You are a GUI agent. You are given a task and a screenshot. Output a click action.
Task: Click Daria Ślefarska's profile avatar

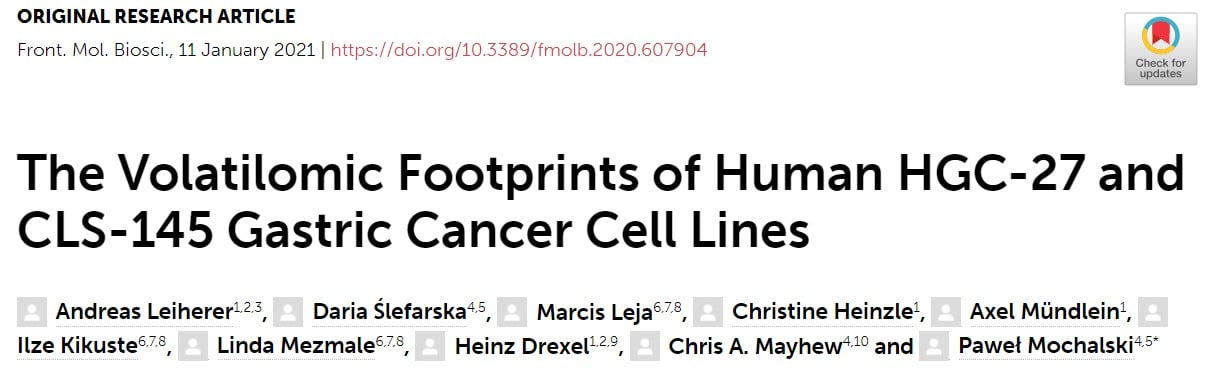290,312
